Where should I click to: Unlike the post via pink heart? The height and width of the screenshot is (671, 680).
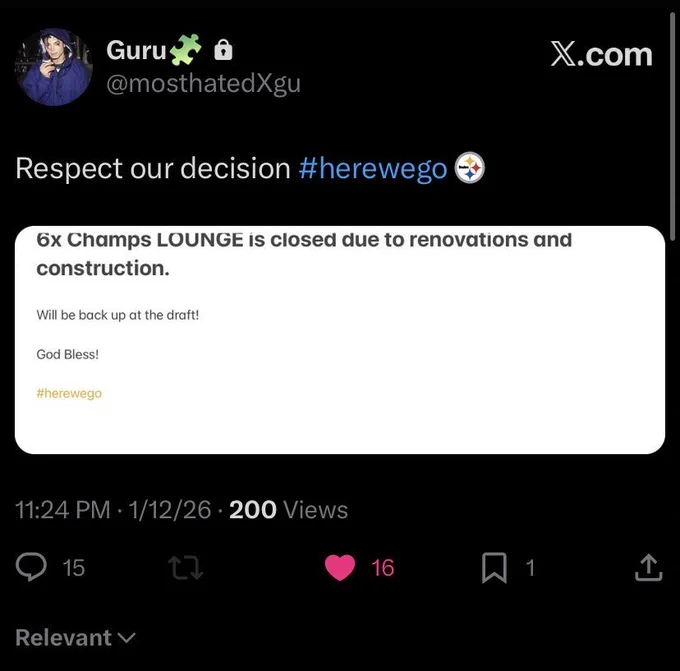point(340,568)
